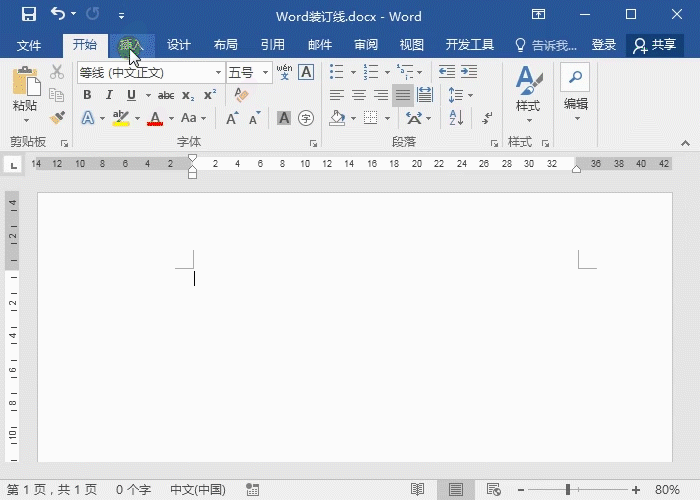
Task: Open Ribbon Display Options button
Action: pyautogui.click(x=538, y=15)
